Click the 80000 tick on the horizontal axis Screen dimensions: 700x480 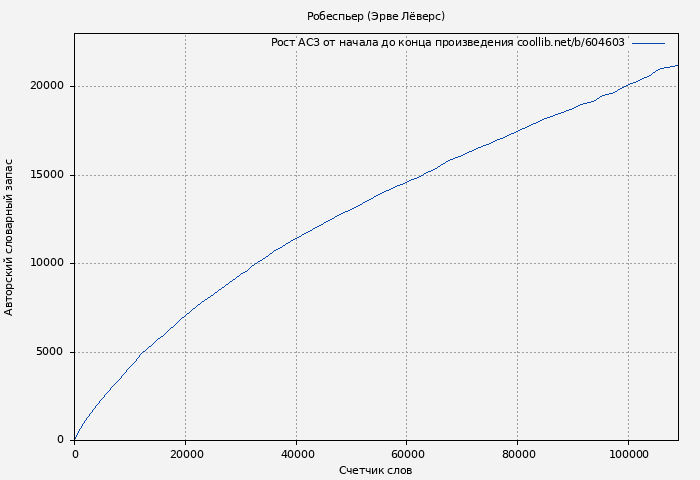[517, 454]
